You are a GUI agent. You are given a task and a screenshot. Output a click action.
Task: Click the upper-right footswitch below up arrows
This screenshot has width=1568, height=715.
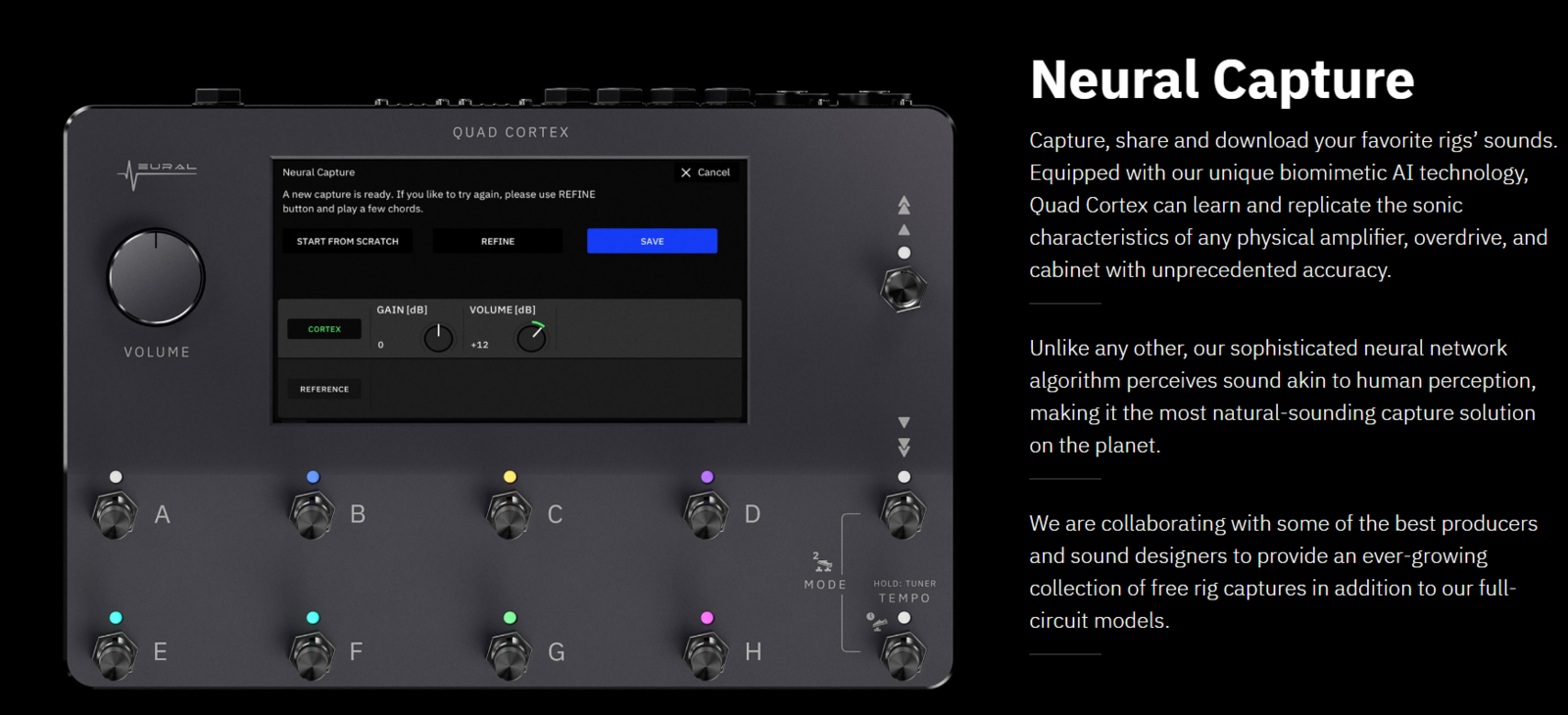click(904, 288)
